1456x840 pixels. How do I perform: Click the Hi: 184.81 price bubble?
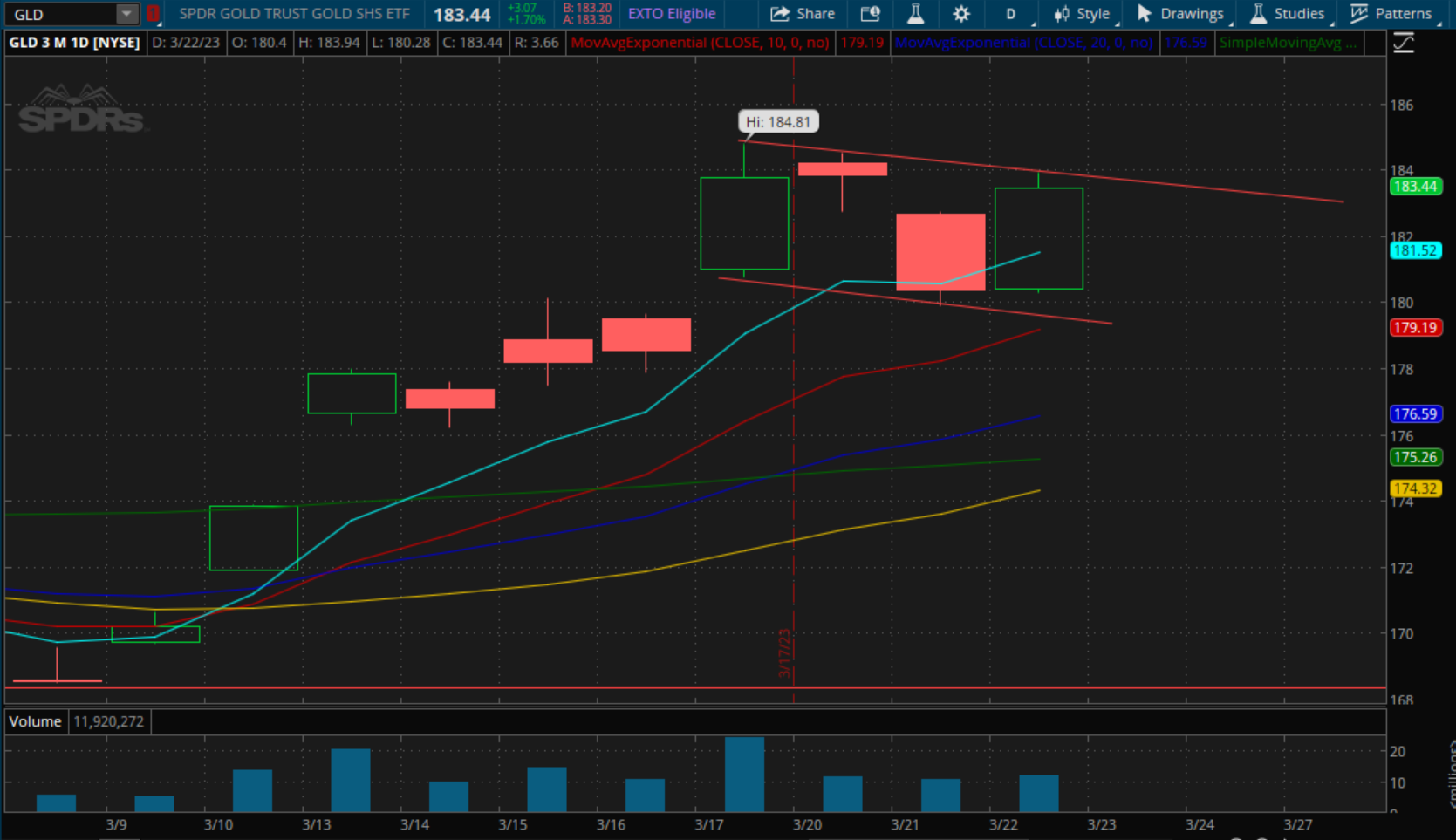(x=778, y=122)
